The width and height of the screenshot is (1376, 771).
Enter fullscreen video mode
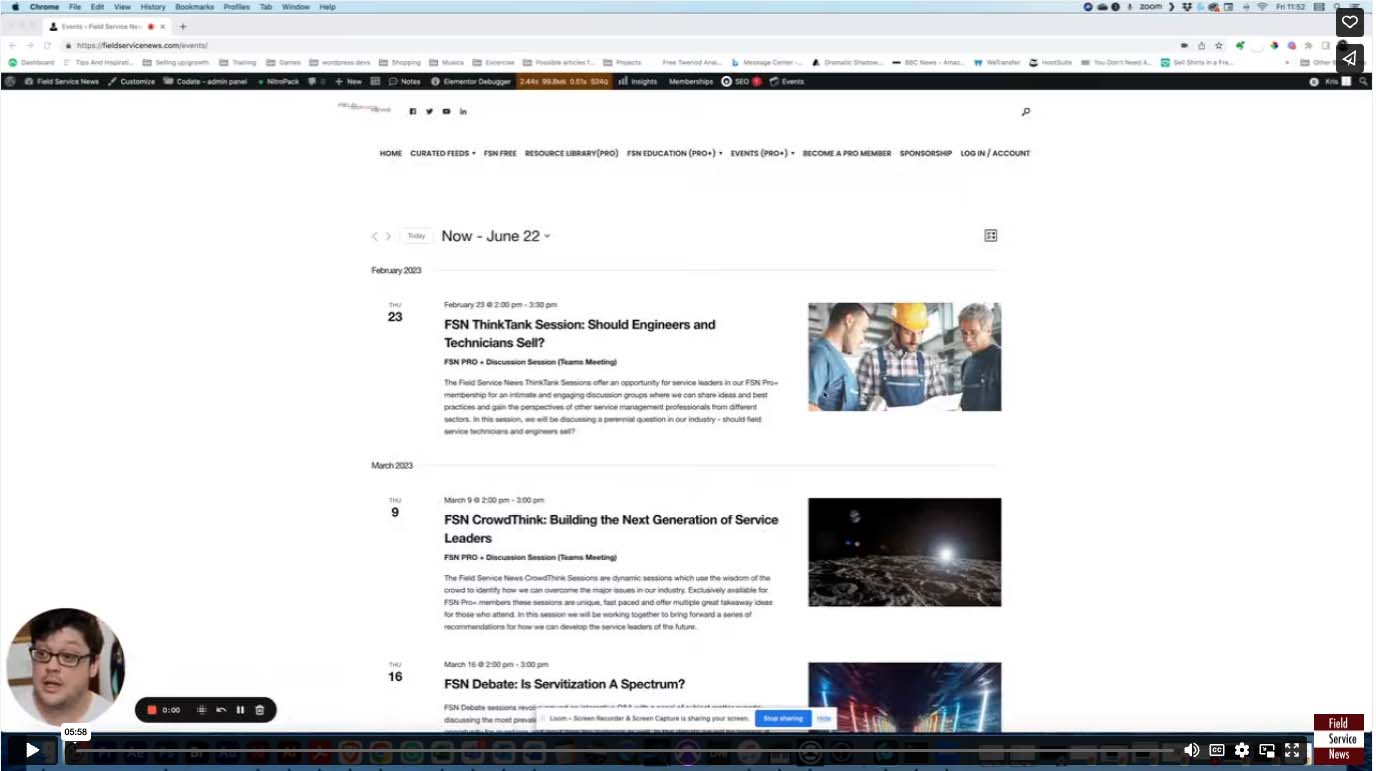click(x=1292, y=750)
